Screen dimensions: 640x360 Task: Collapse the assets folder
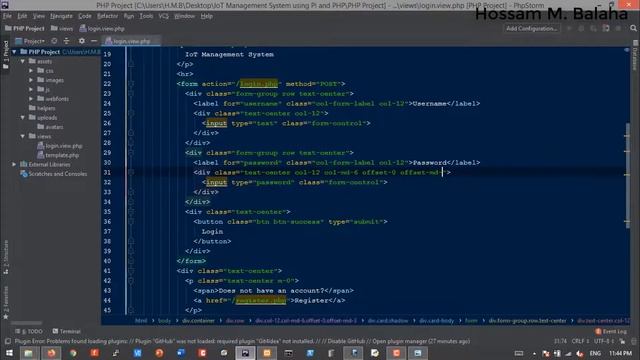[x=23, y=61]
